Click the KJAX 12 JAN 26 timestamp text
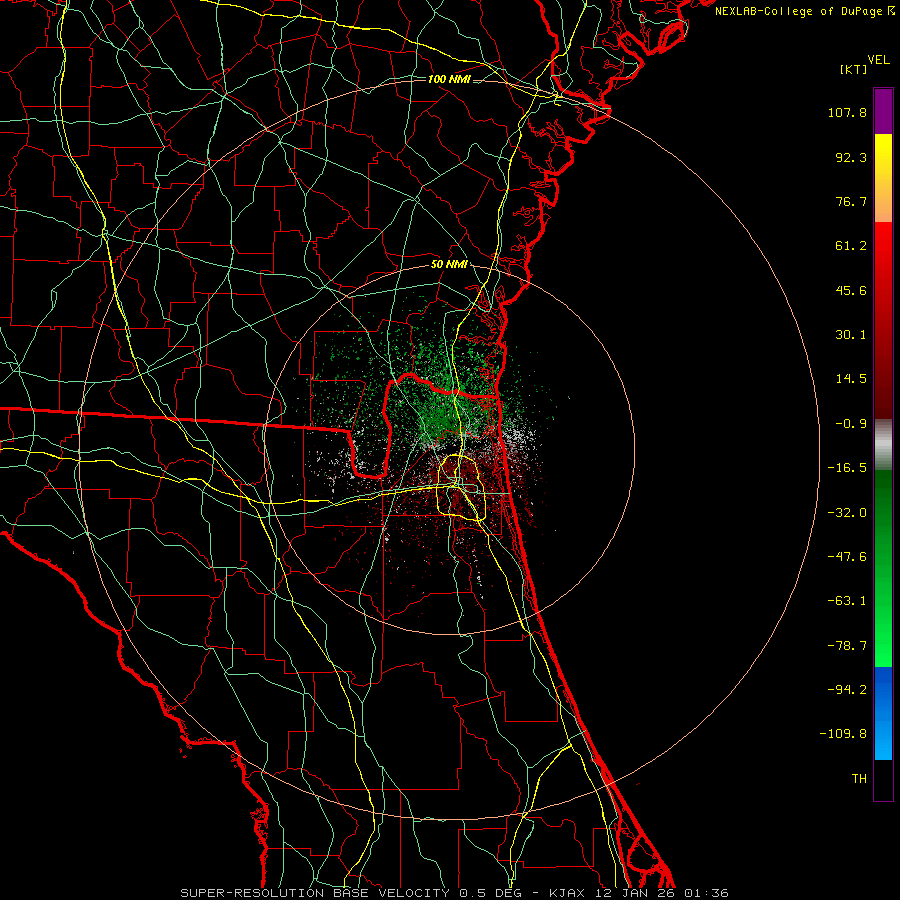 [x=639, y=893]
